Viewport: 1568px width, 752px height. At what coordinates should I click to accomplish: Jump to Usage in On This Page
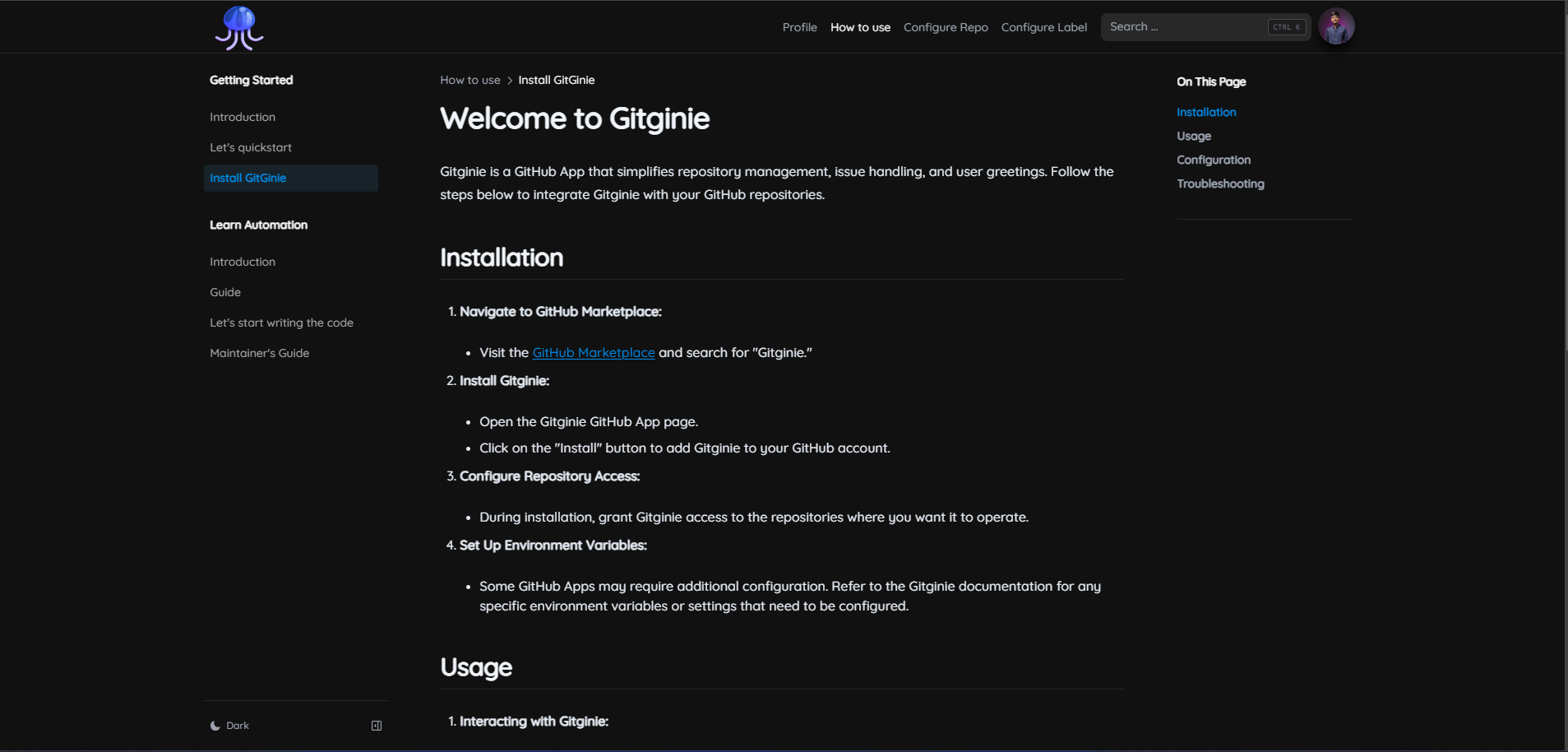[1194, 136]
